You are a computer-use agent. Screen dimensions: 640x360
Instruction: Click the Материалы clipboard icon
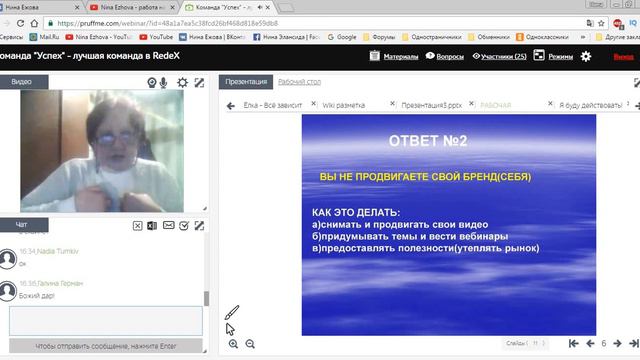[375, 56]
